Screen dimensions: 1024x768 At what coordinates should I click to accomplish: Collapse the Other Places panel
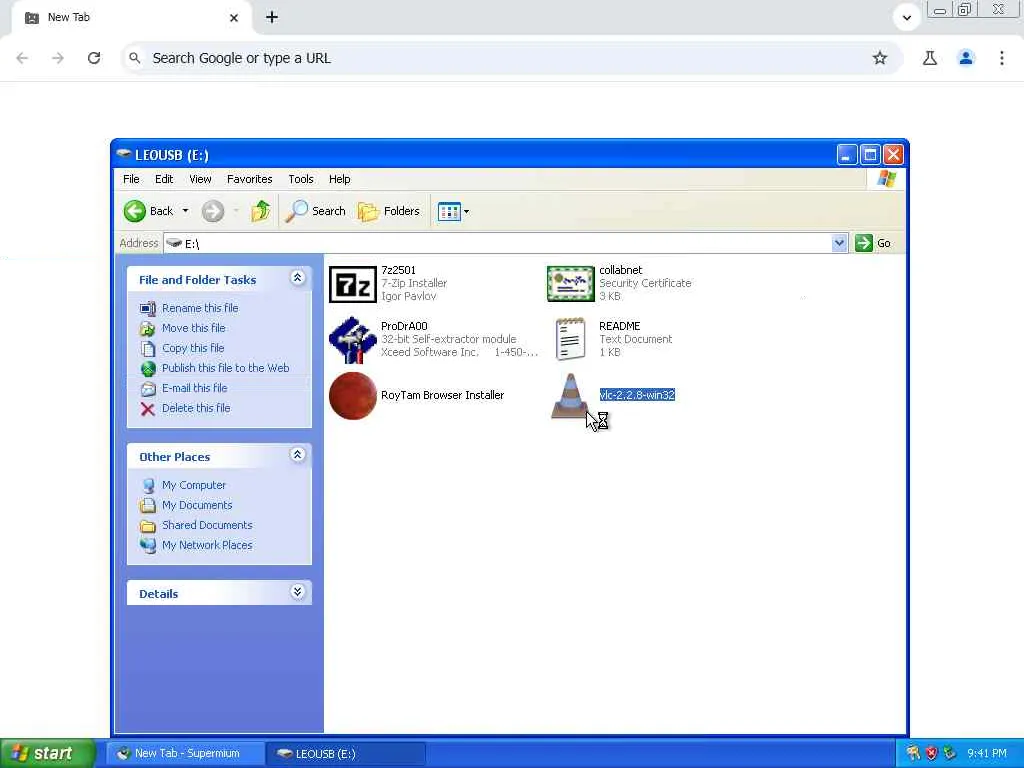coord(297,455)
